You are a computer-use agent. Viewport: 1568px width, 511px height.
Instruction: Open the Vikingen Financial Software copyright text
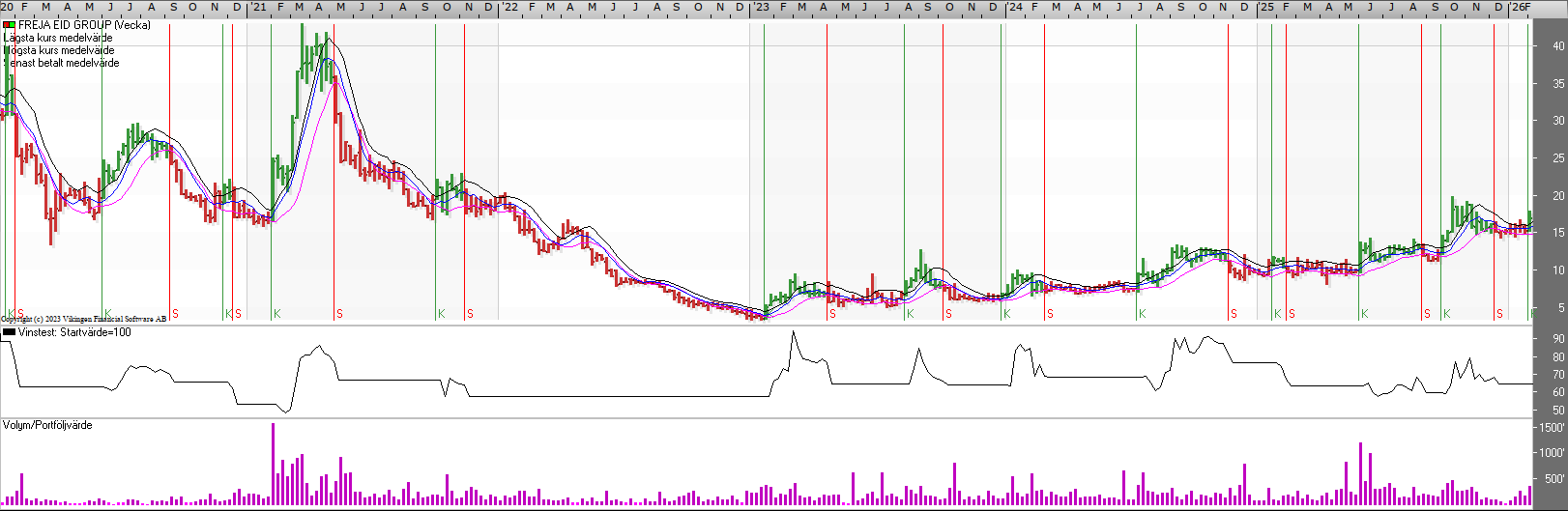[84, 319]
